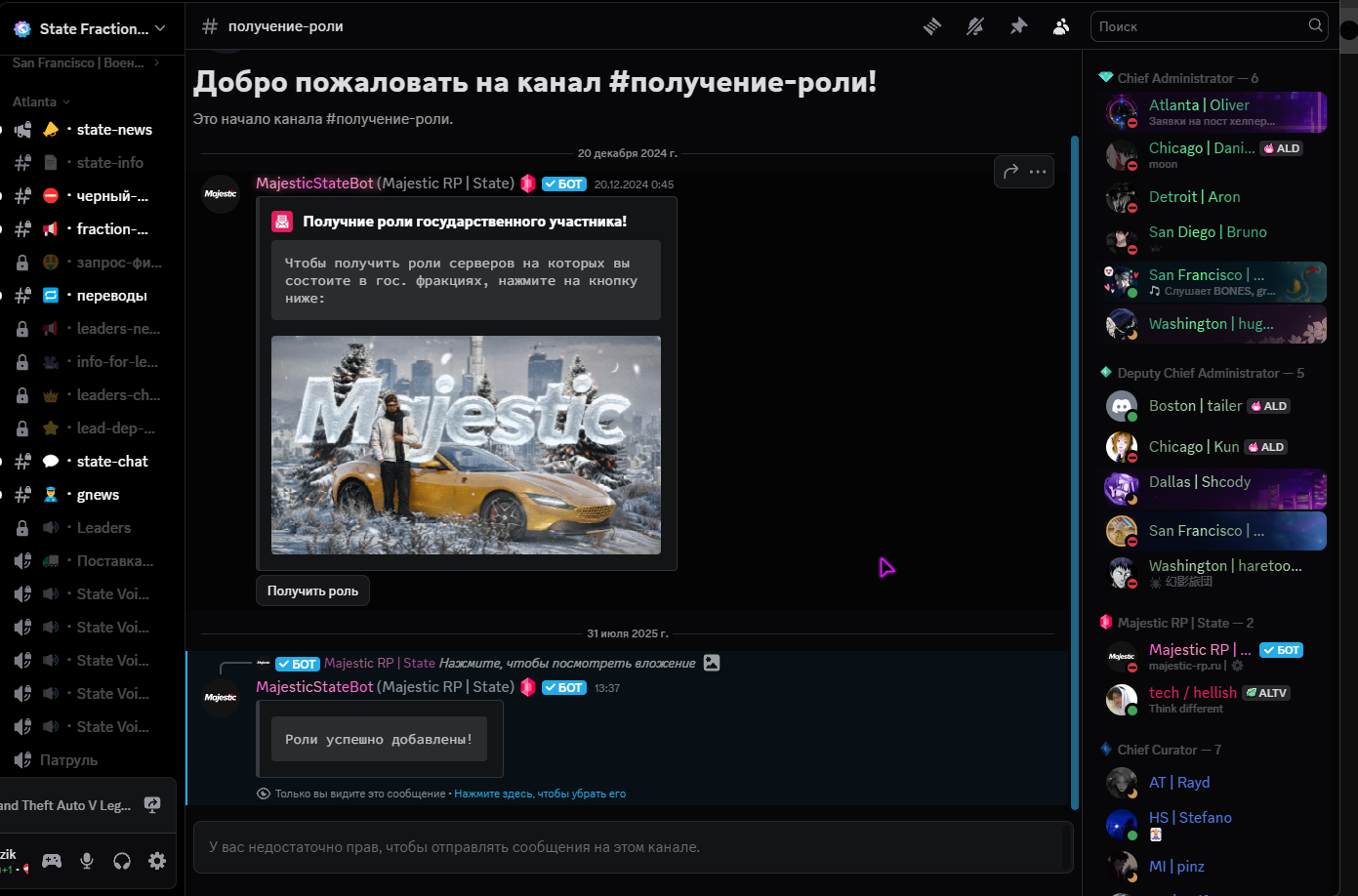Jump to replied message preview text

[567, 663]
